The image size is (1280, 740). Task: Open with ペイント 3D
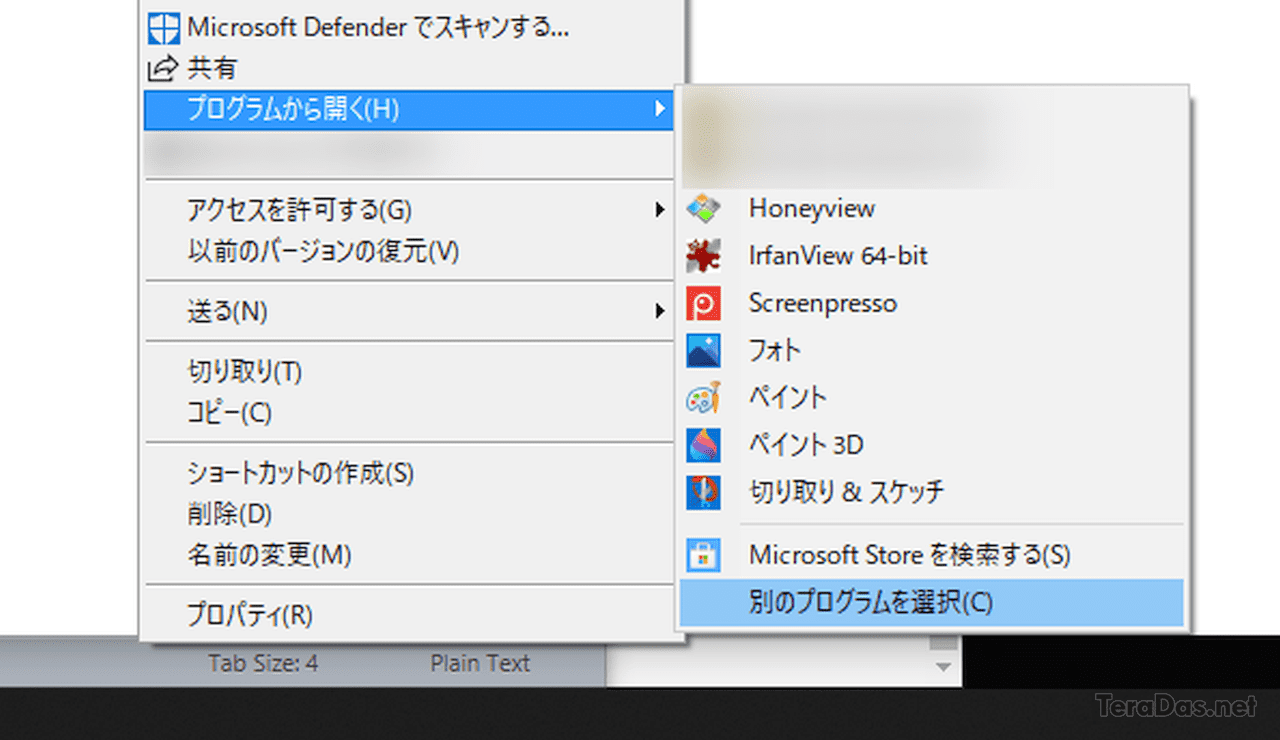coord(932,445)
